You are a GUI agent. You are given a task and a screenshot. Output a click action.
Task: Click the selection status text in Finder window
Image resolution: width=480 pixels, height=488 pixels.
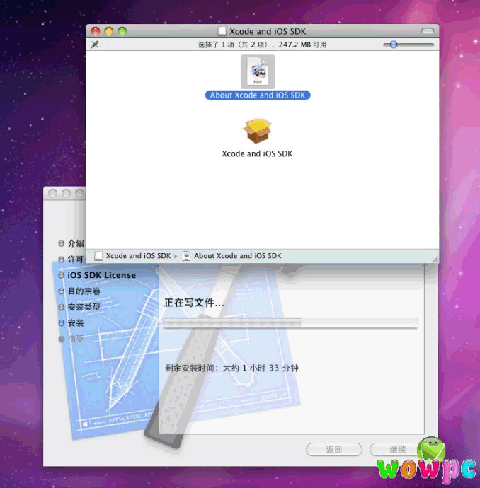pos(262,44)
